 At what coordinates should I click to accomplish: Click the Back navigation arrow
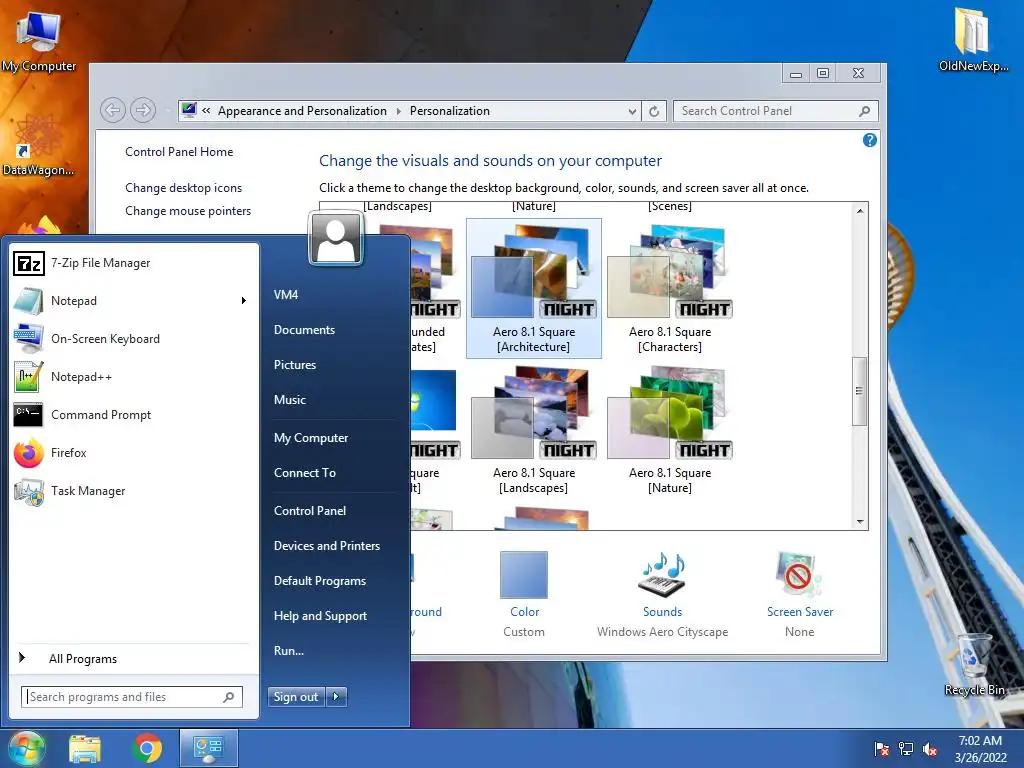[x=113, y=110]
